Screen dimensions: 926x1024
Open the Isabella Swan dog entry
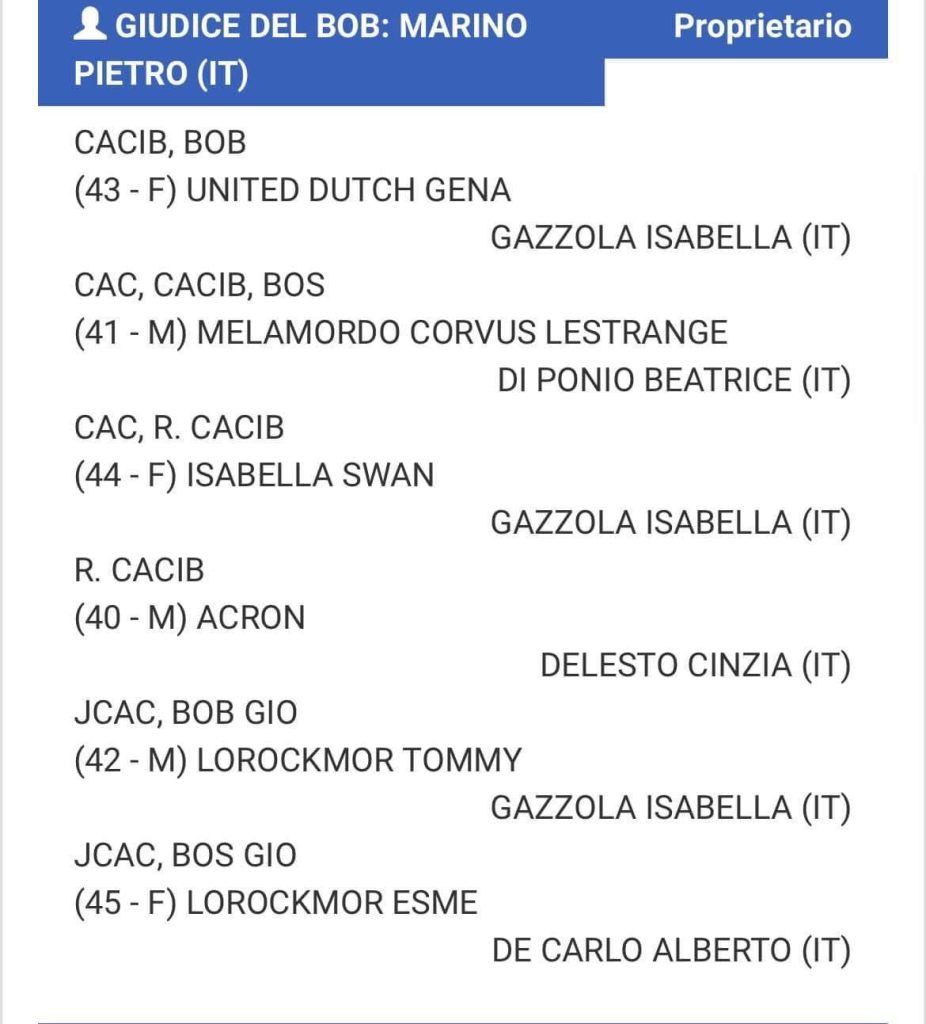click(x=254, y=476)
